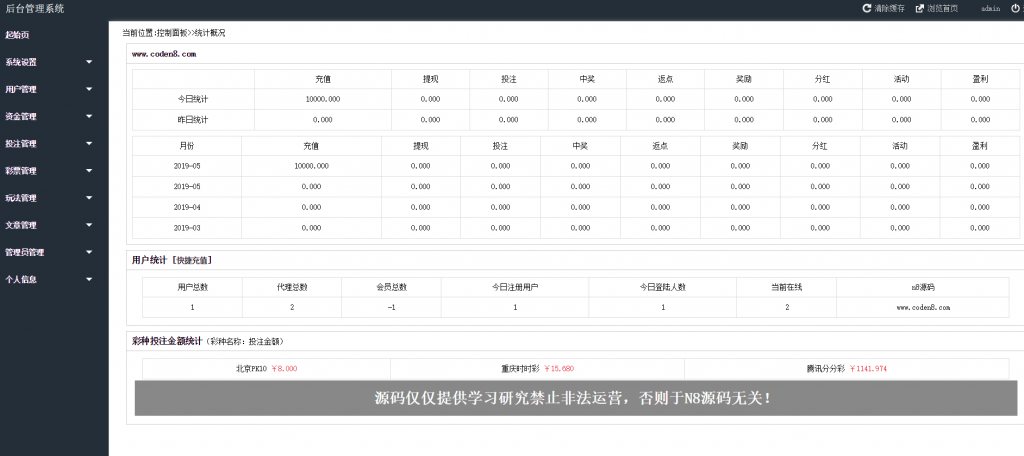Click the 快捷充值 link

click(x=192, y=260)
